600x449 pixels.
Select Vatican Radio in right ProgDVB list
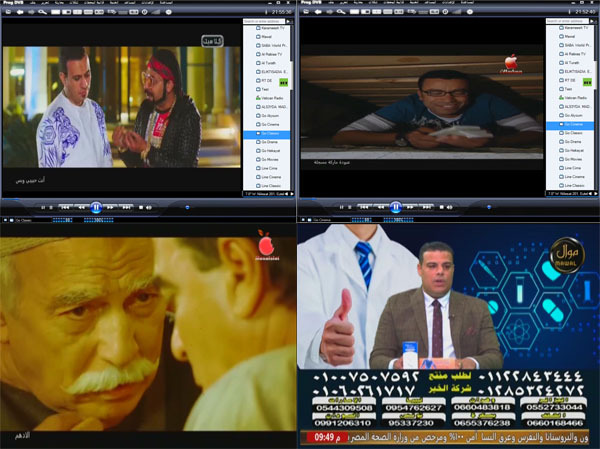click(x=573, y=98)
